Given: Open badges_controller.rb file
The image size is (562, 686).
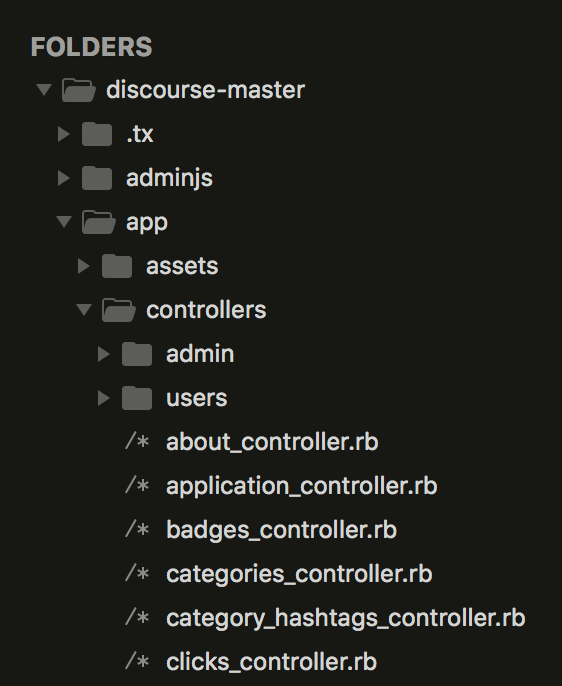Looking at the screenshot, I should pyautogui.click(x=281, y=530).
